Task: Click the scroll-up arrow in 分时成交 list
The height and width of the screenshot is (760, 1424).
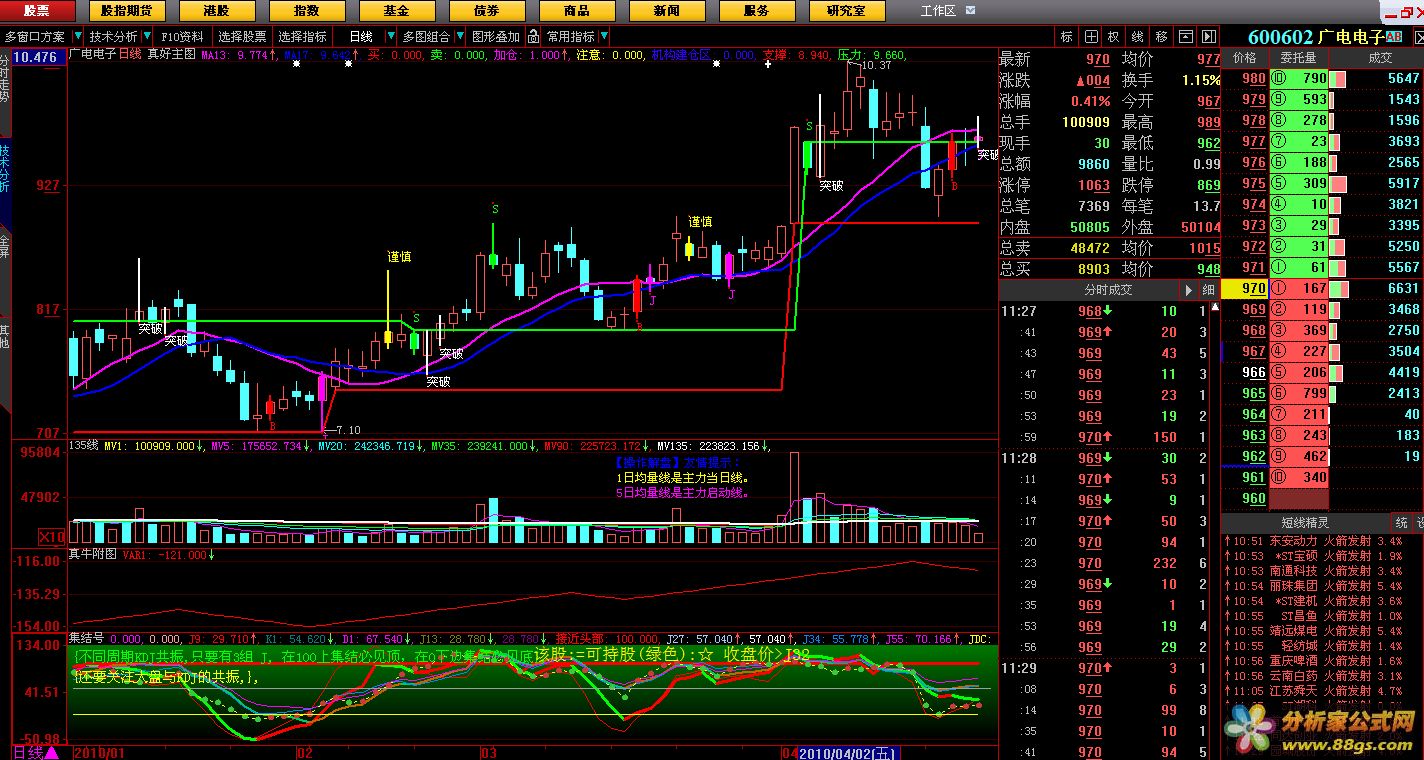Action: tap(1189, 290)
